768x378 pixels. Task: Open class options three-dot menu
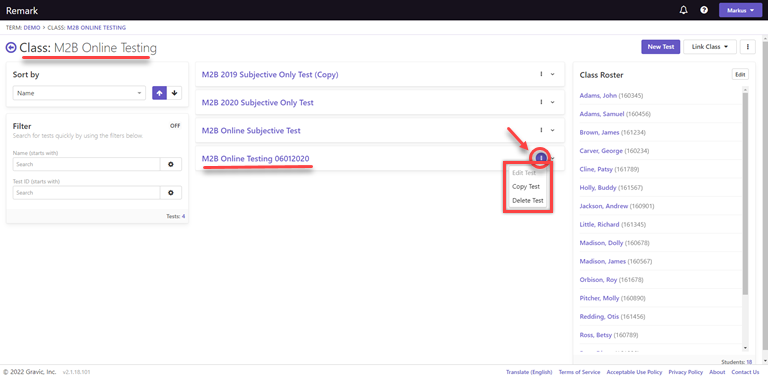[x=748, y=47]
